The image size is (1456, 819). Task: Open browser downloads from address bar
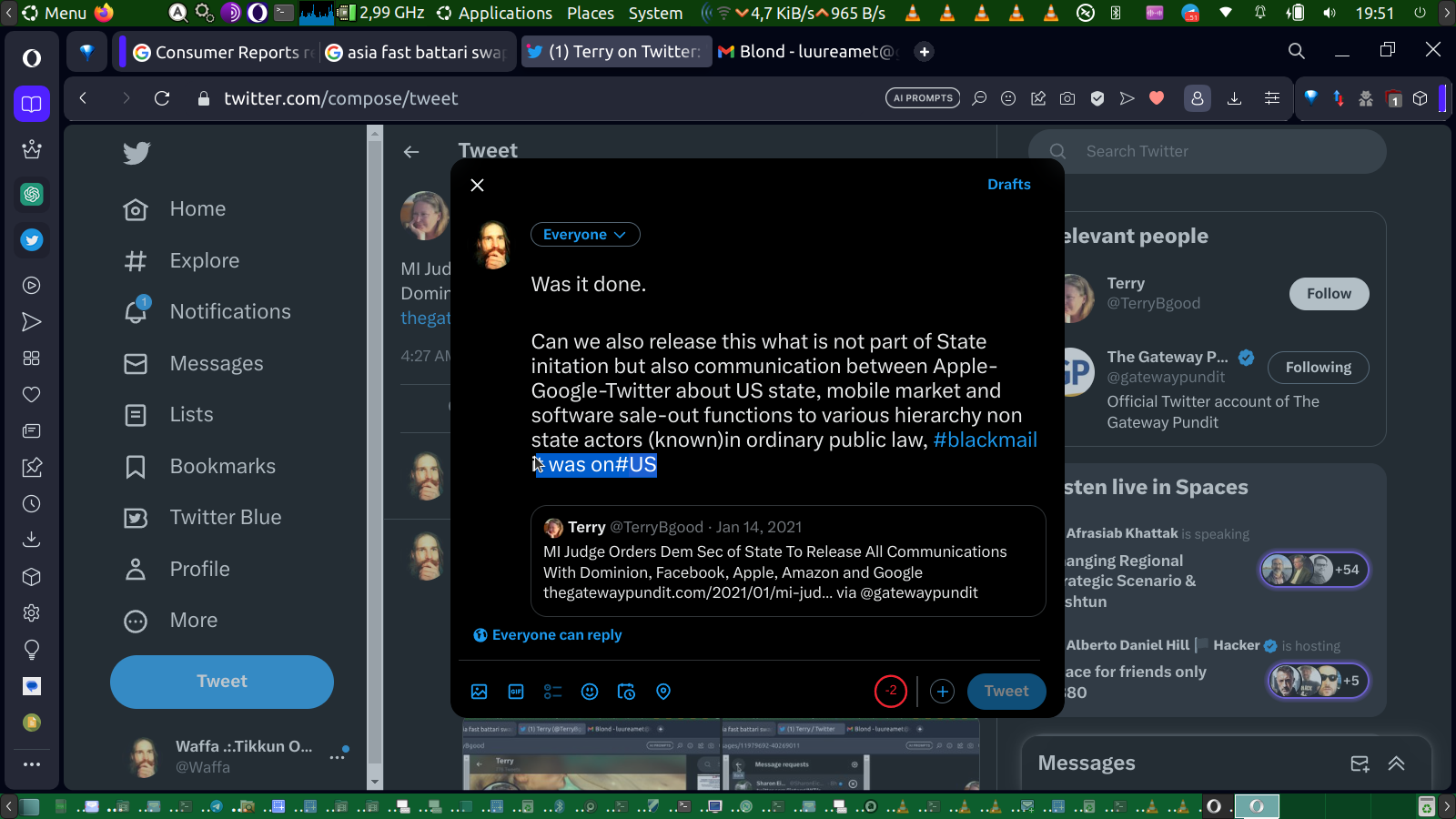click(x=1234, y=98)
